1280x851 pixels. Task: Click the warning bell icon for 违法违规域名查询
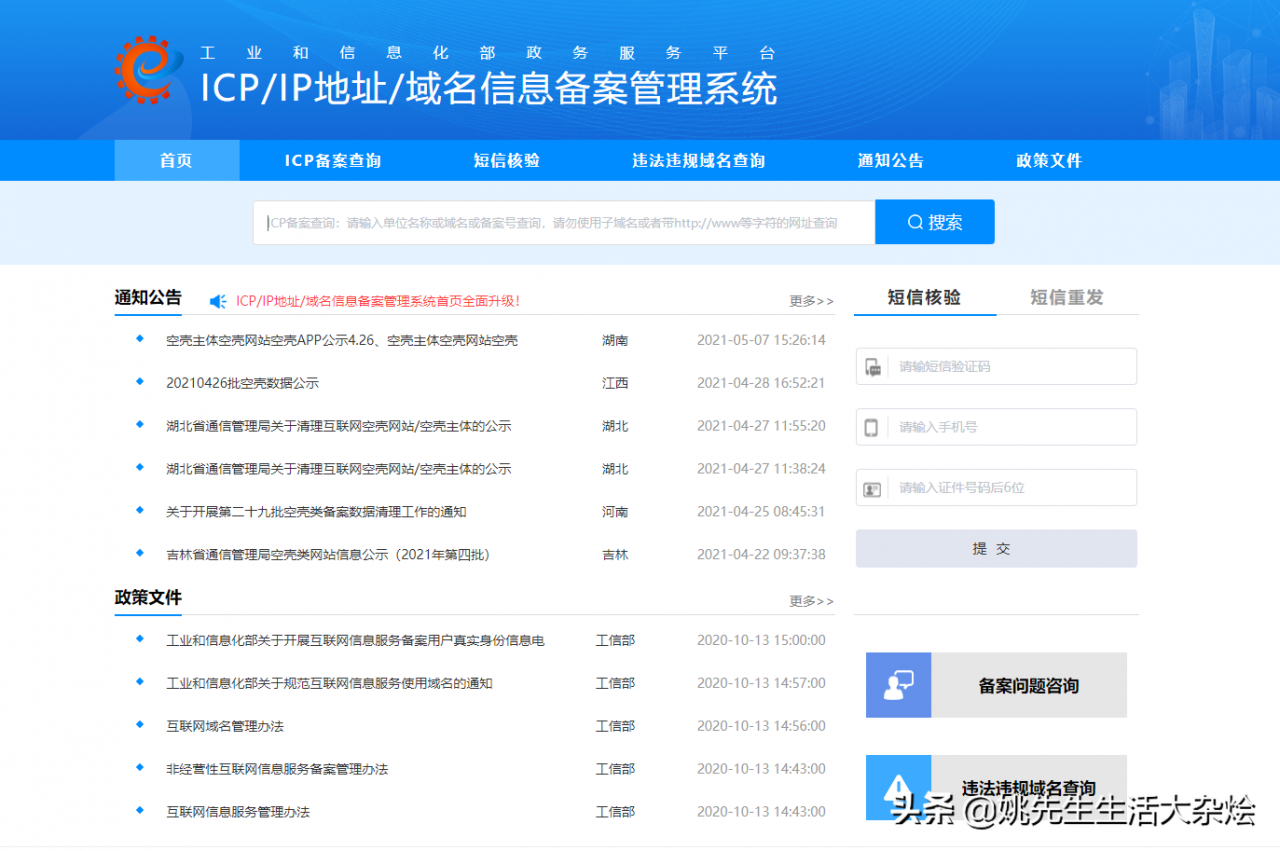897,788
